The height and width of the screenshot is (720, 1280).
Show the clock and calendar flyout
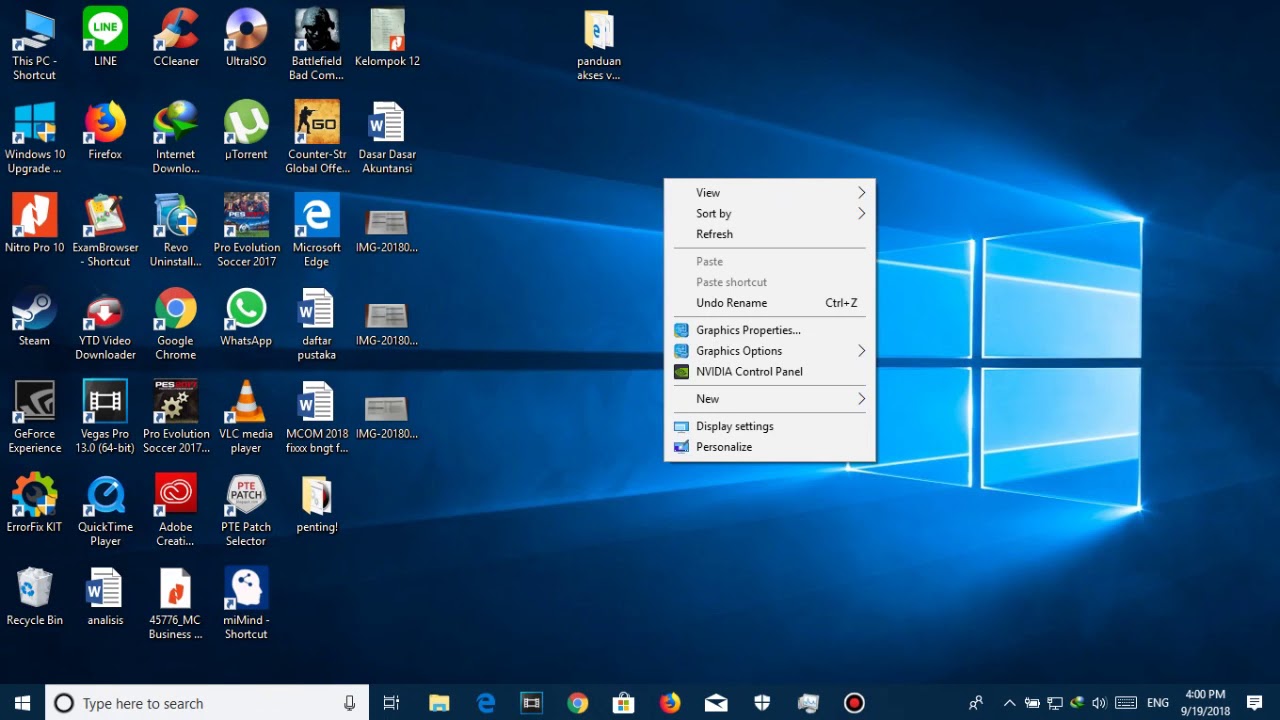(1205, 703)
